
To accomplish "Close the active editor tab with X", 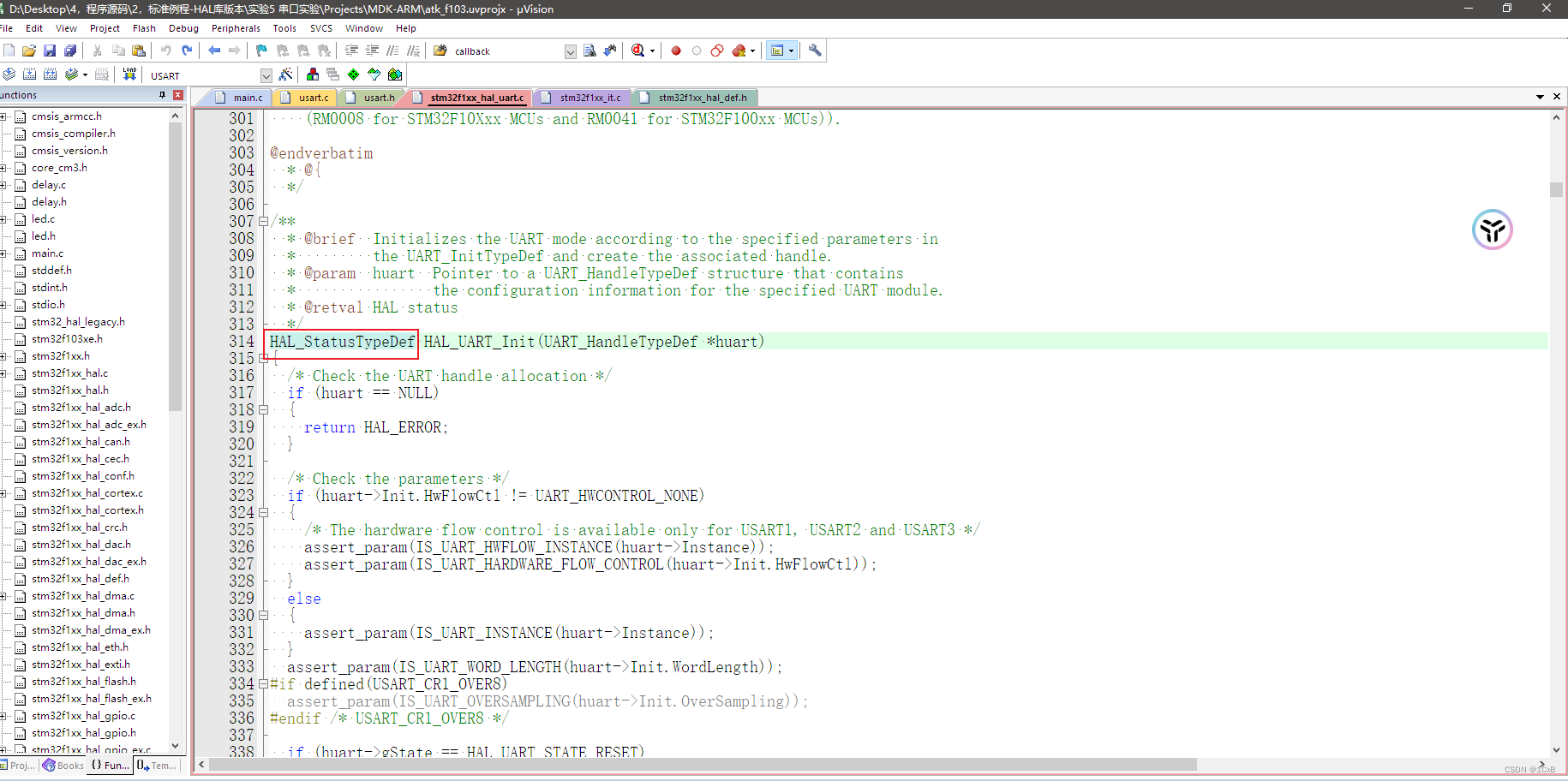I will (1557, 97).
